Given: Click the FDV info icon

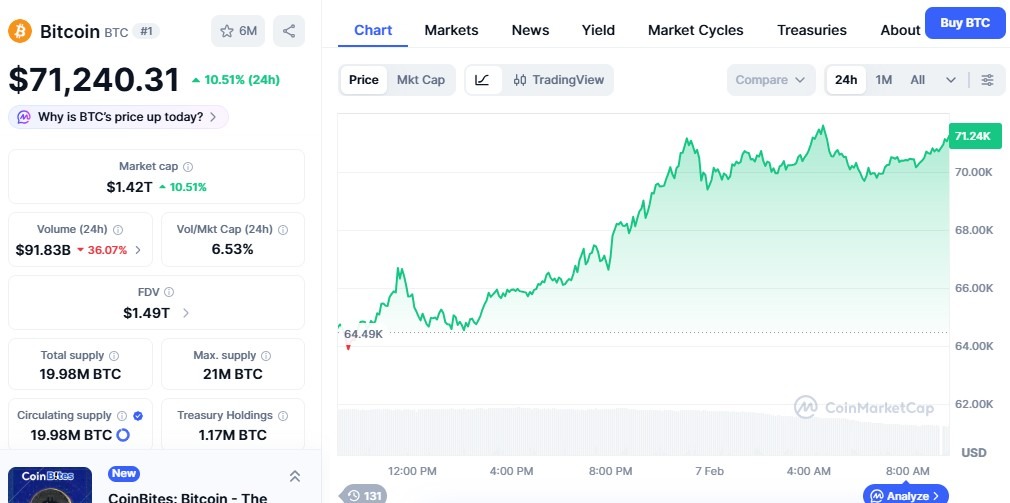Looking at the screenshot, I should tap(169, 292).
